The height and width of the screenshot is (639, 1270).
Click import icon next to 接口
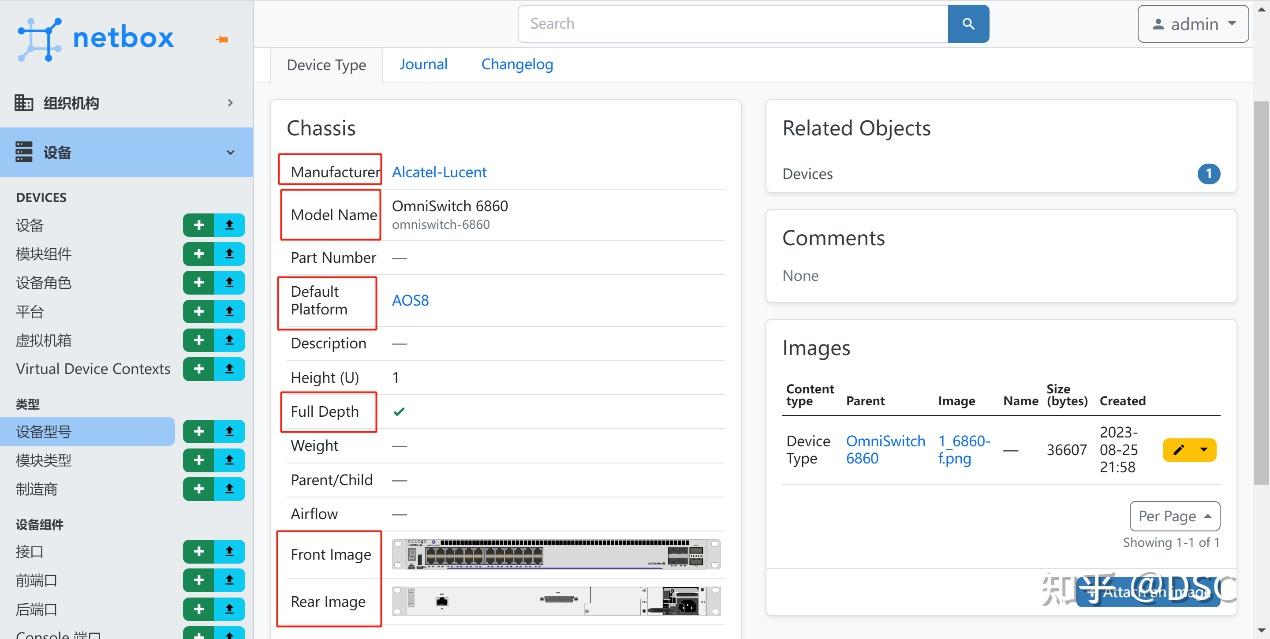point(229,551)
